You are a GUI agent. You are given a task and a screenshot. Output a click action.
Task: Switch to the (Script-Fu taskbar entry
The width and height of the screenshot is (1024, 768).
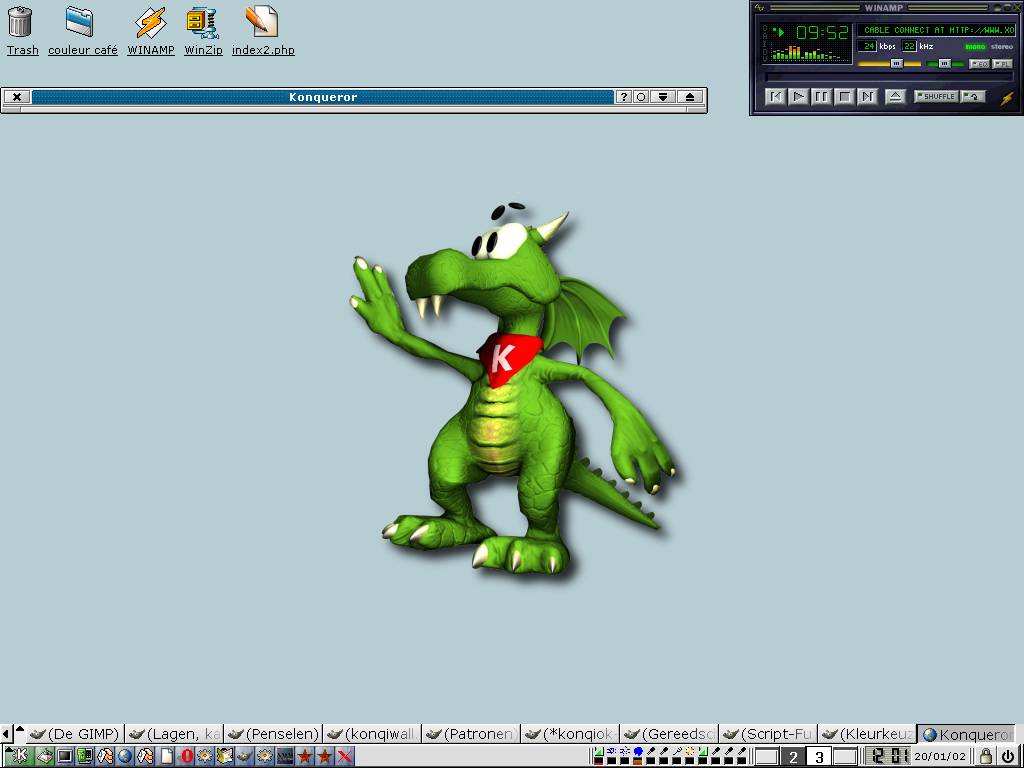(769, 734)
